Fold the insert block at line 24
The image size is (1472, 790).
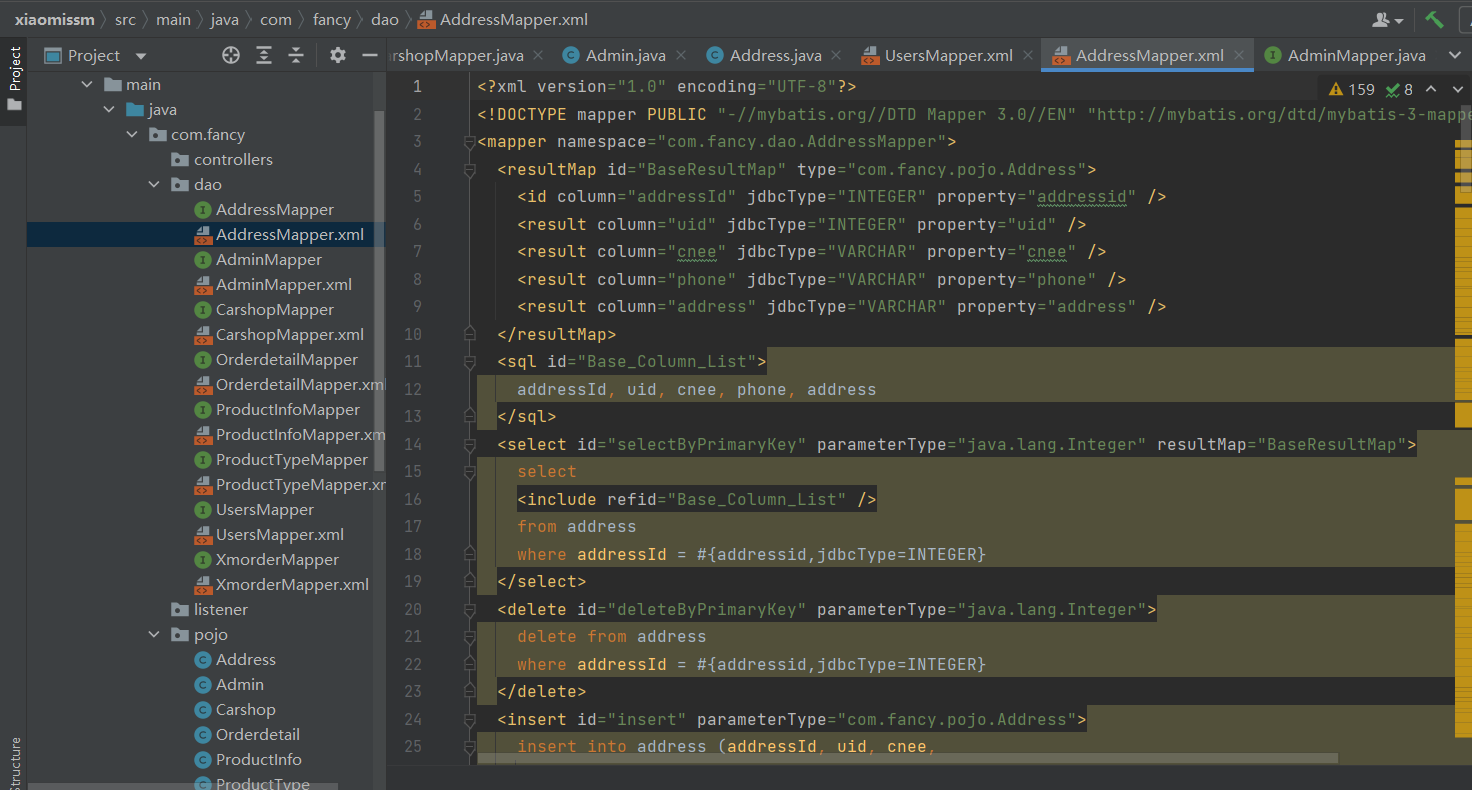pyautogui.click(x=469, y=720)
